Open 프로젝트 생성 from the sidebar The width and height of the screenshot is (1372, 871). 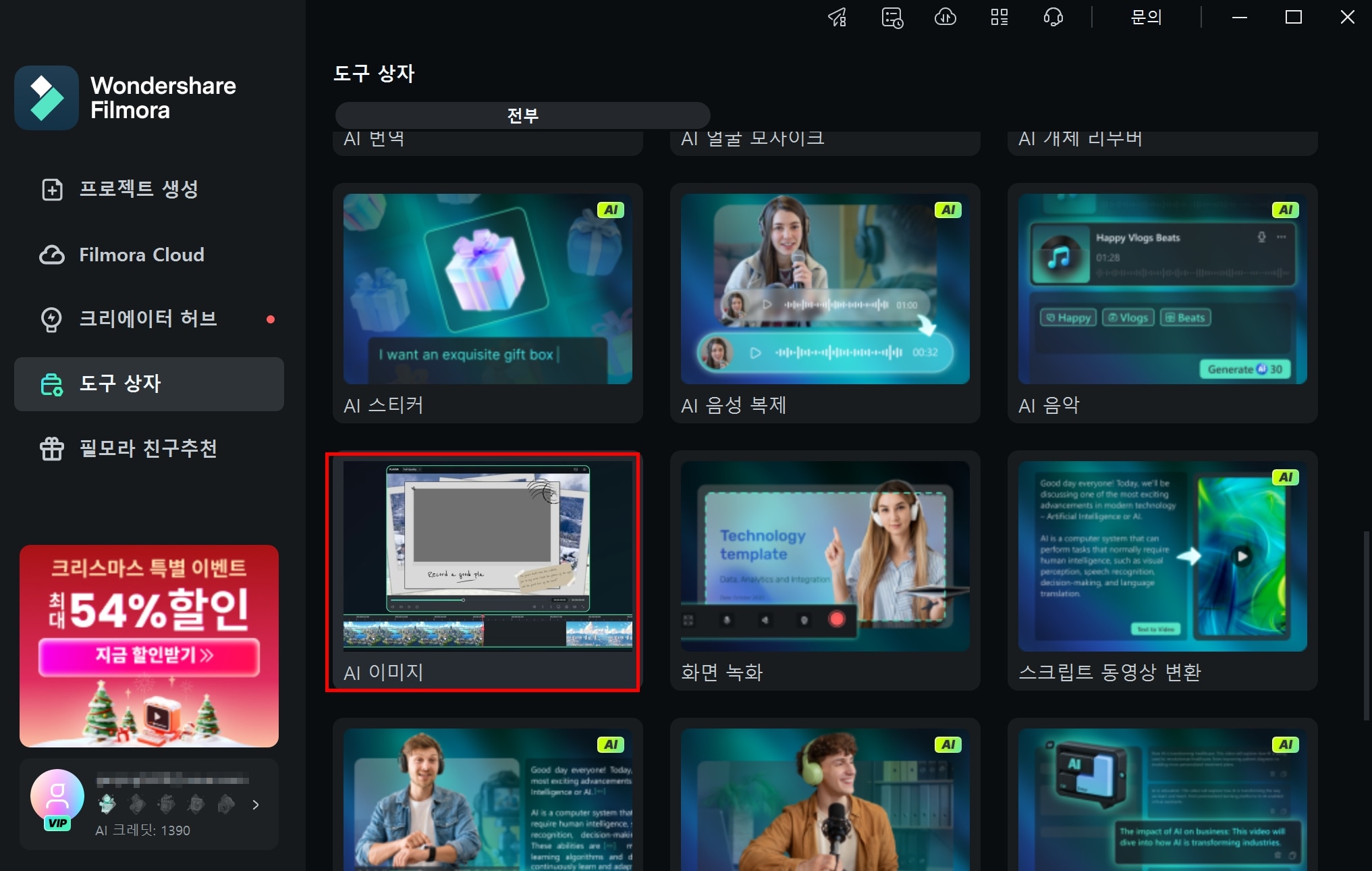(138, 189)
